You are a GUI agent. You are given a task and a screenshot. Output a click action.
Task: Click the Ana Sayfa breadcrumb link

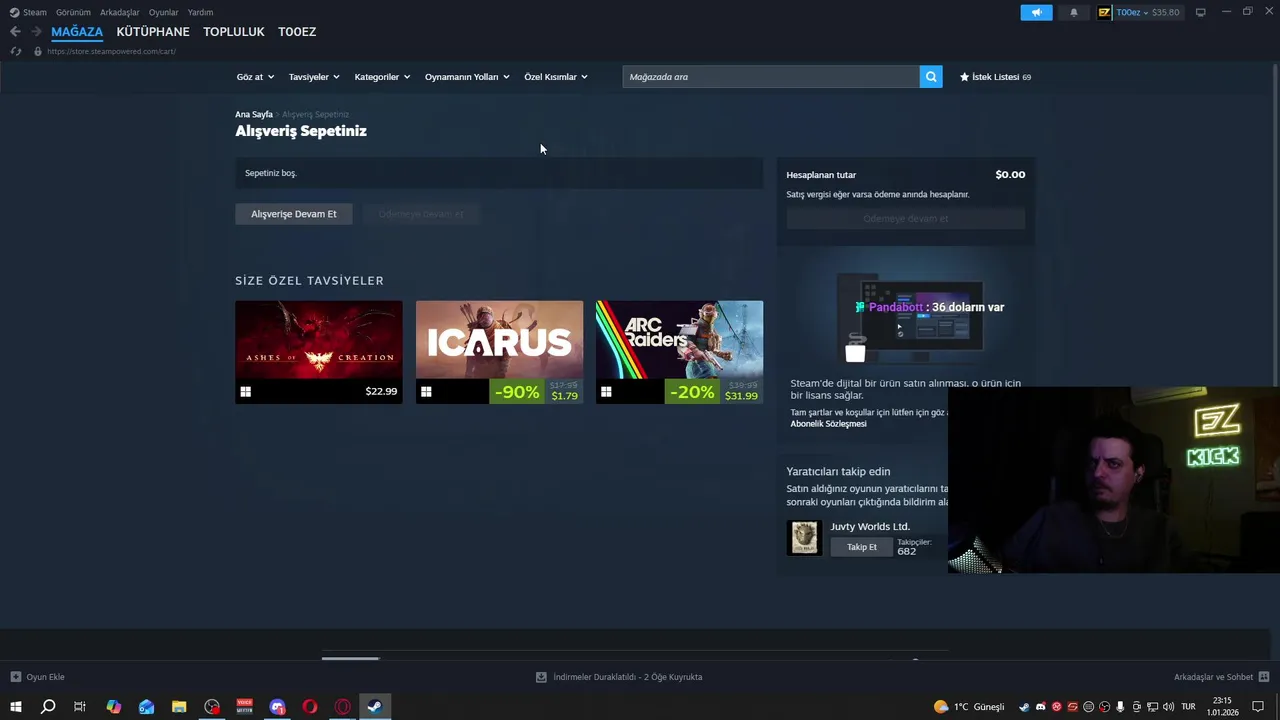(254, 115)
